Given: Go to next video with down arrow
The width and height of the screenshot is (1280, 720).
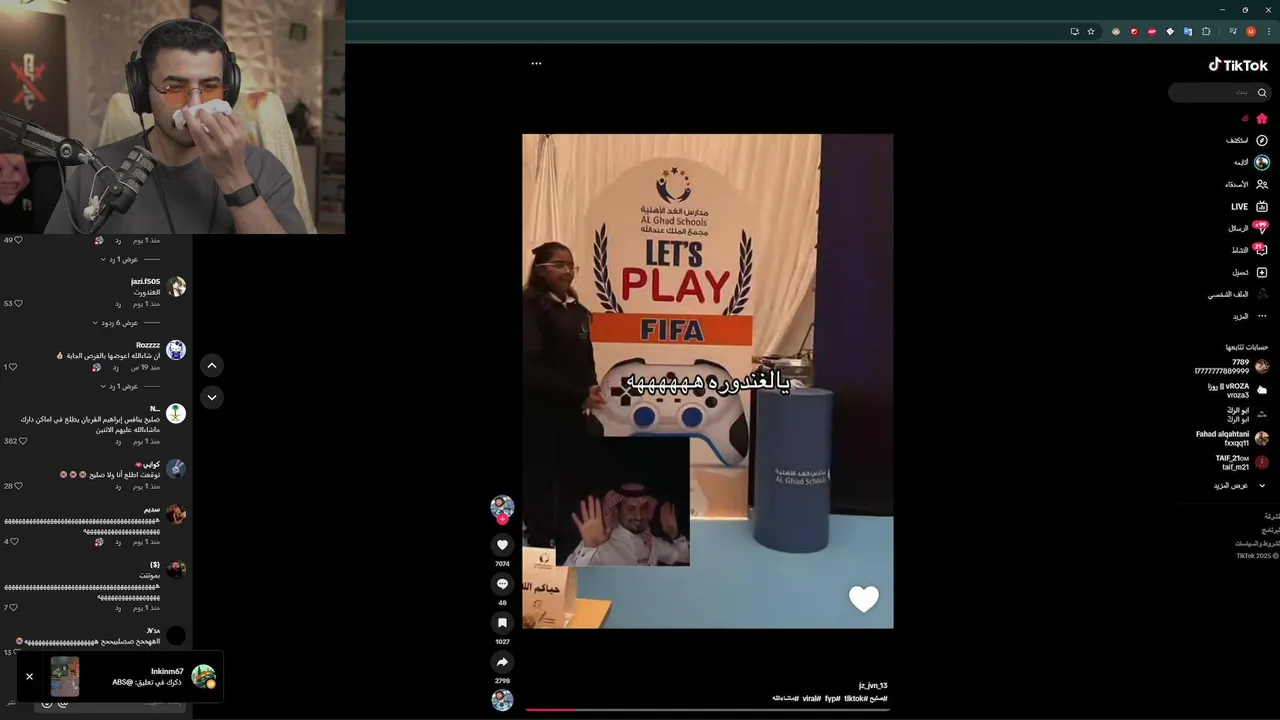Looking at the screenshot, I should [x=212, y=398].
